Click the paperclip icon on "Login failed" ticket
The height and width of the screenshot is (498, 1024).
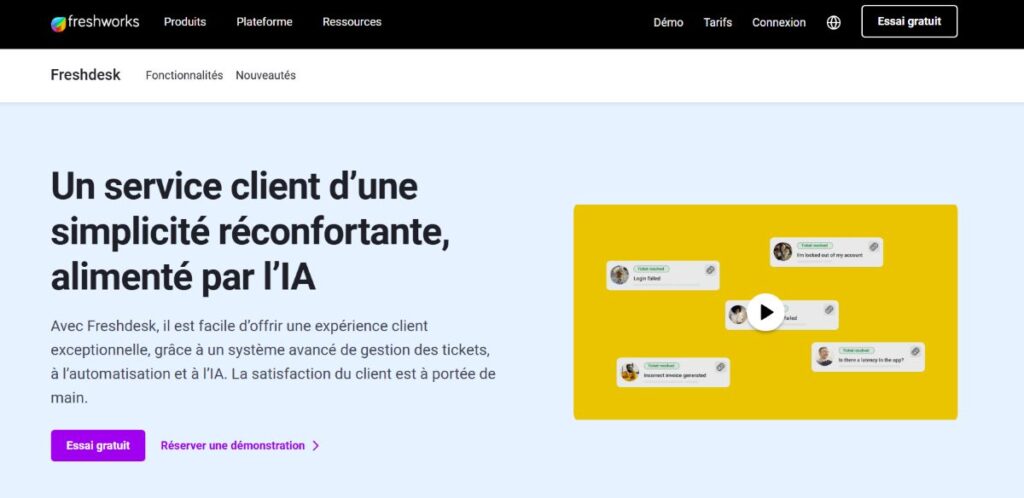point(709,270)
